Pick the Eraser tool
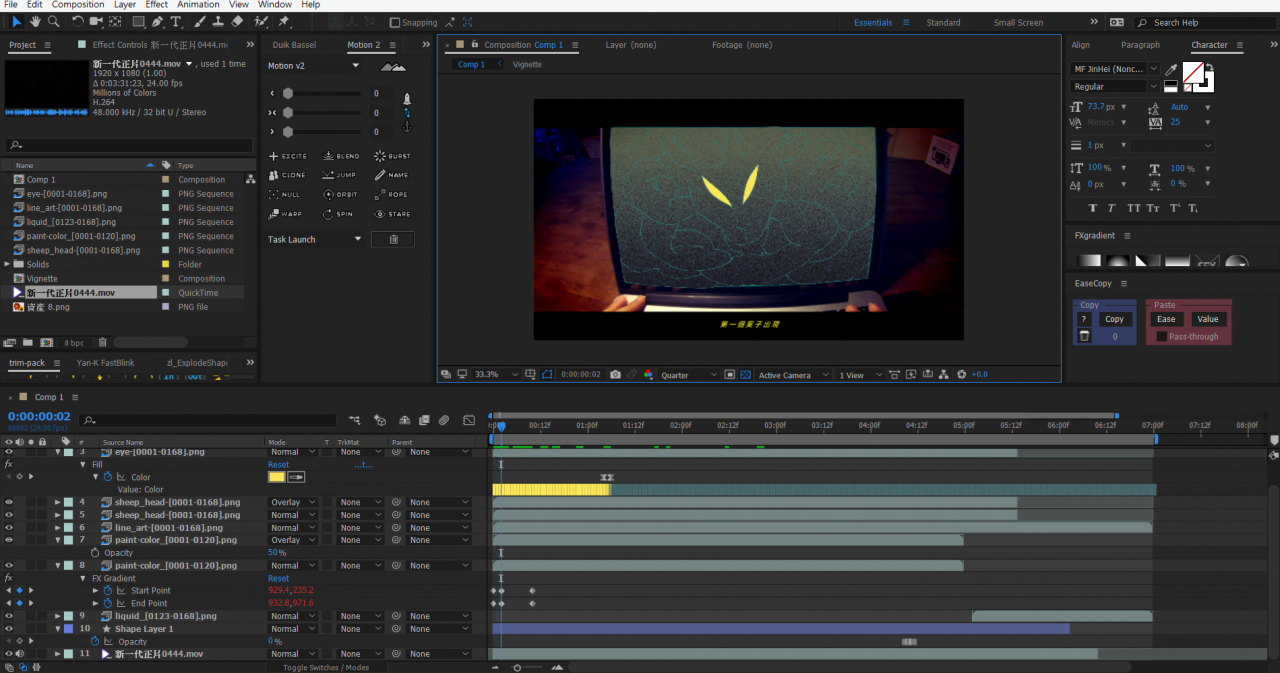 click(x=237, y=21)
